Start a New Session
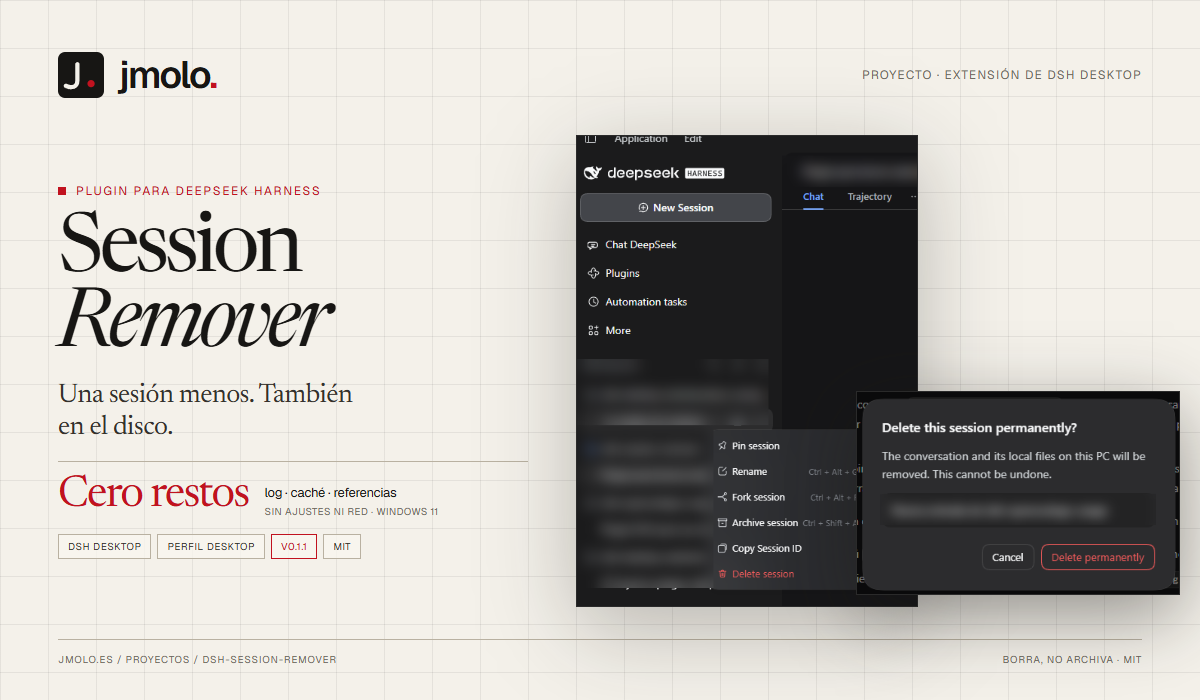Image resolution: width=1200 pixels, height=700 pixels. click(676, 208)
